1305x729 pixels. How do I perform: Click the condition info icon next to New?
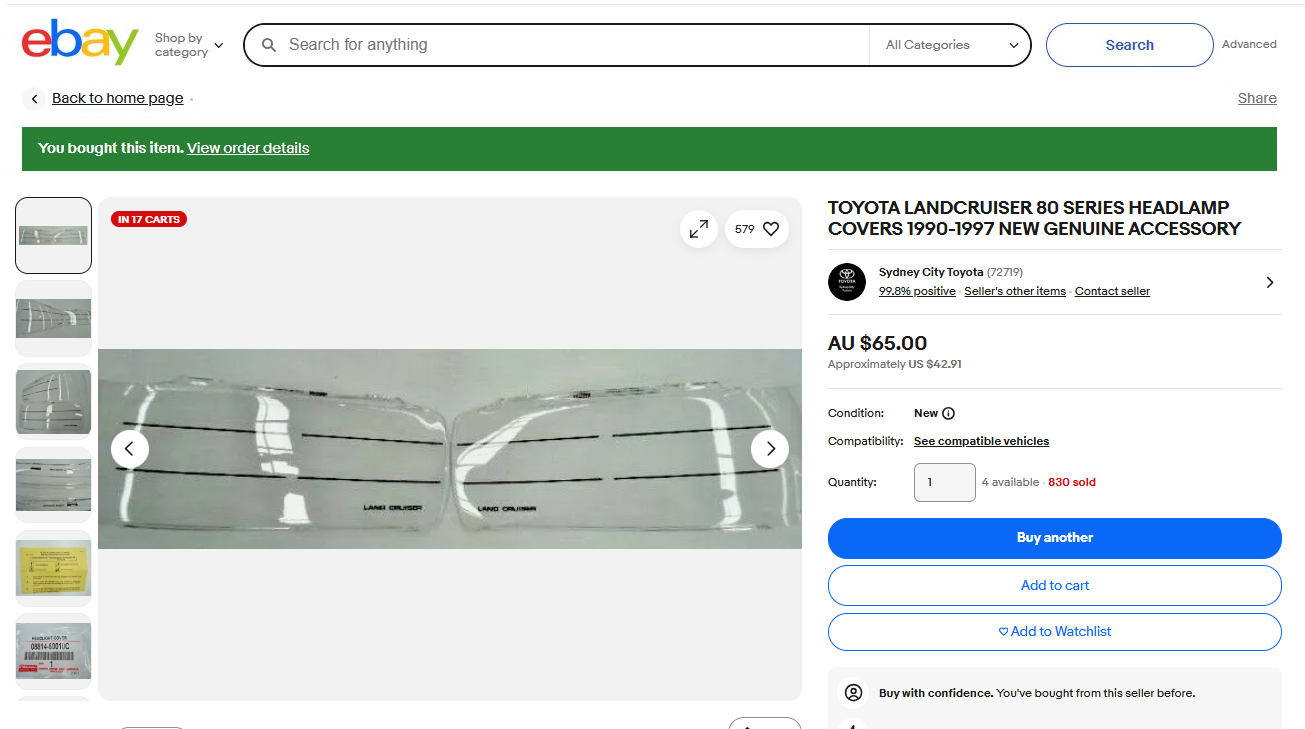[948, 413]
